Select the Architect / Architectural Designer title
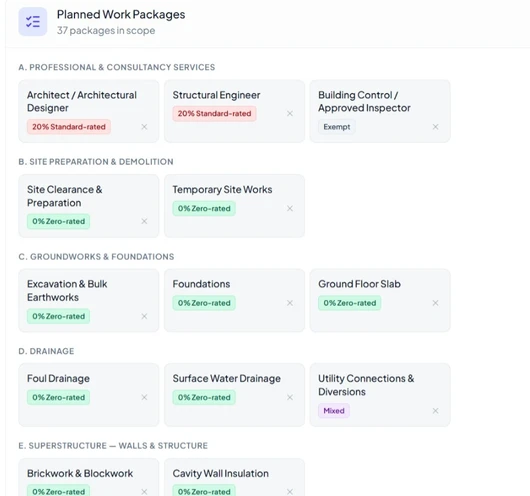Screen dimensions: 530x496 [x=82, y=101]
